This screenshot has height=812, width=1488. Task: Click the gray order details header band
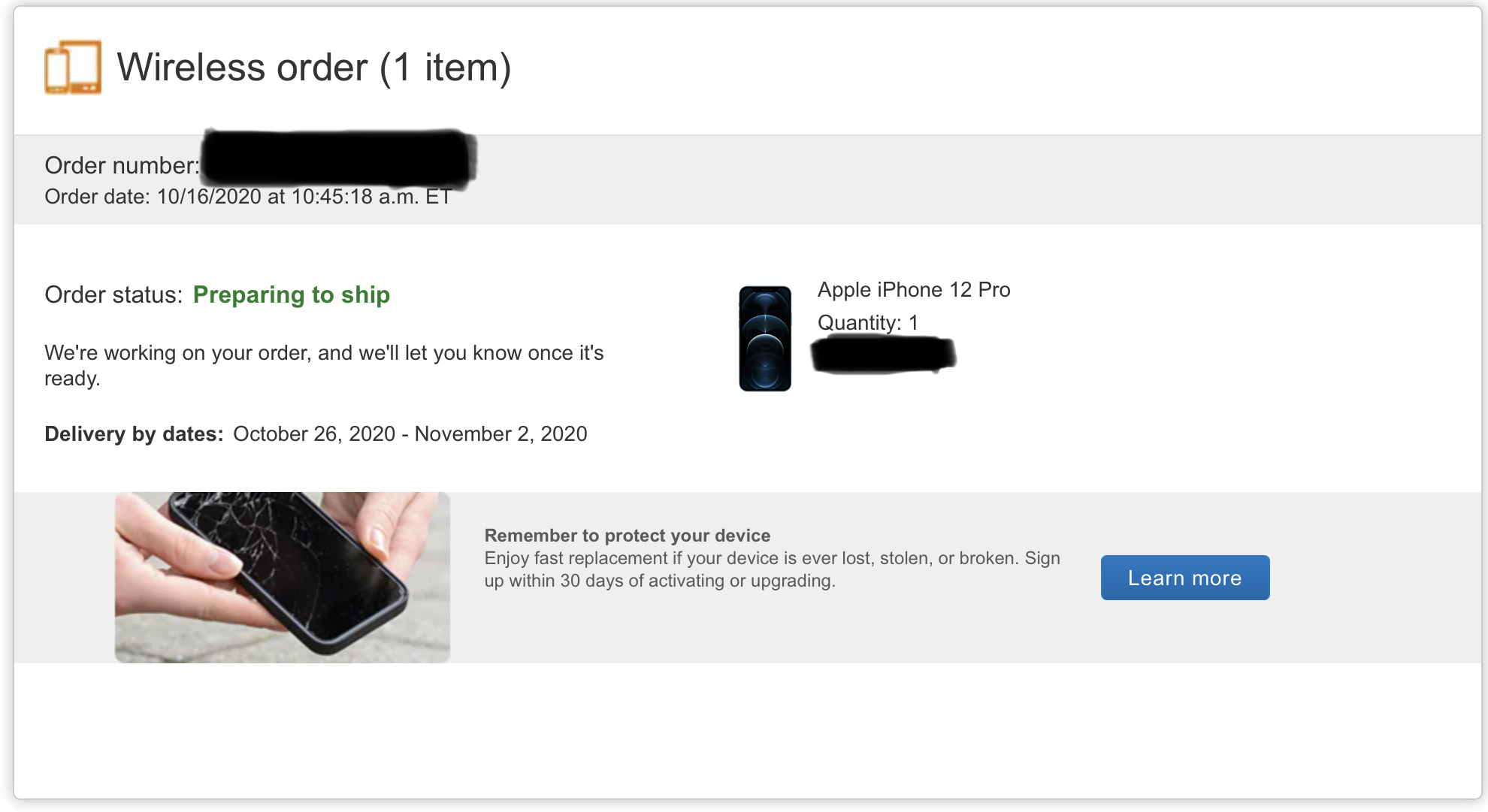pyautogui.click(x=748, y=180)
